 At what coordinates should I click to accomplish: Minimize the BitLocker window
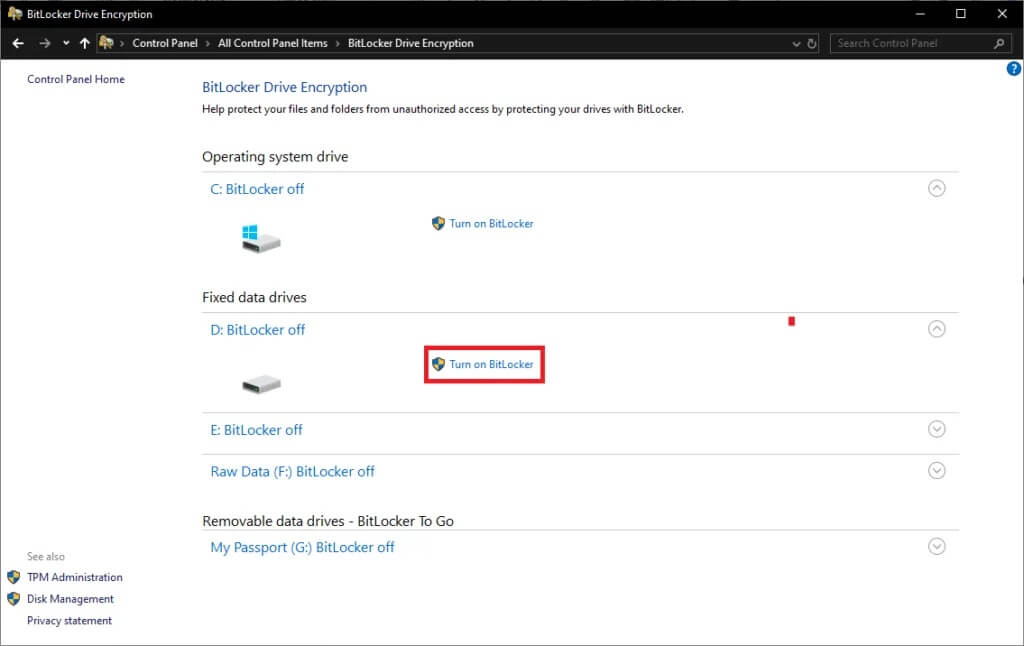click(x=920, y=14)
